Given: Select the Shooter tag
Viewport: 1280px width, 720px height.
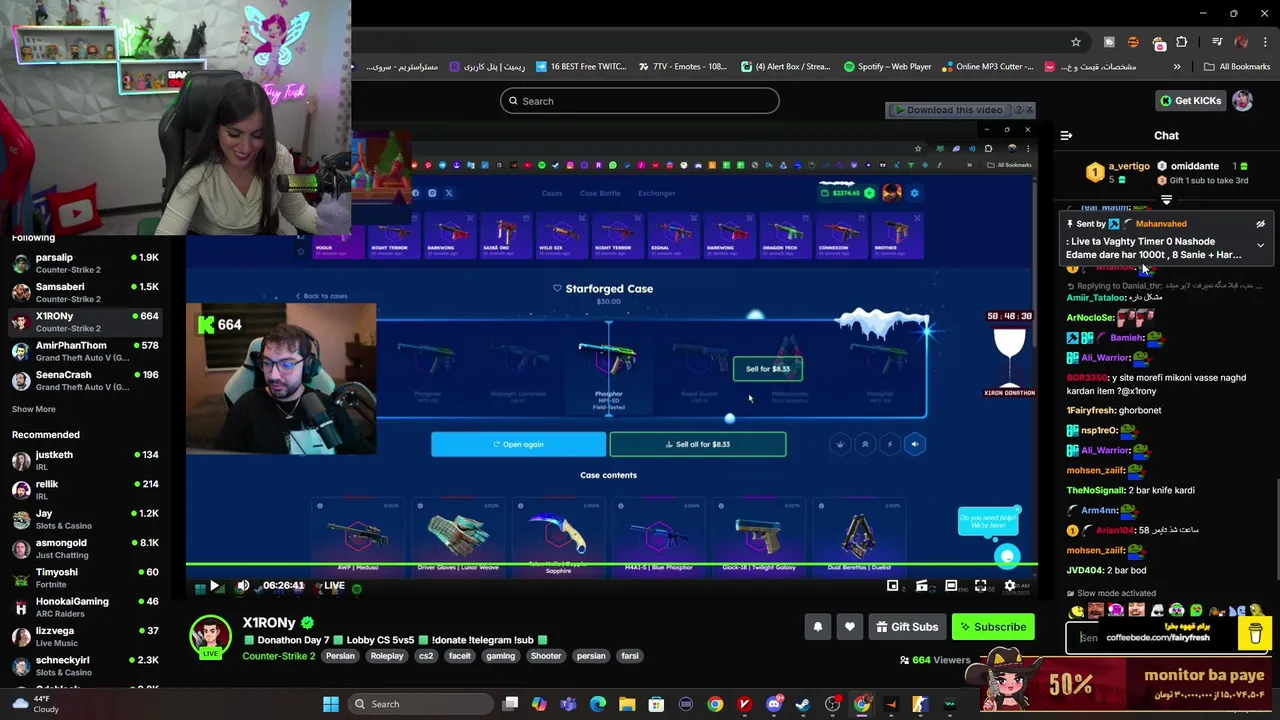Looking at the screenshot, I should click(546, 656).
